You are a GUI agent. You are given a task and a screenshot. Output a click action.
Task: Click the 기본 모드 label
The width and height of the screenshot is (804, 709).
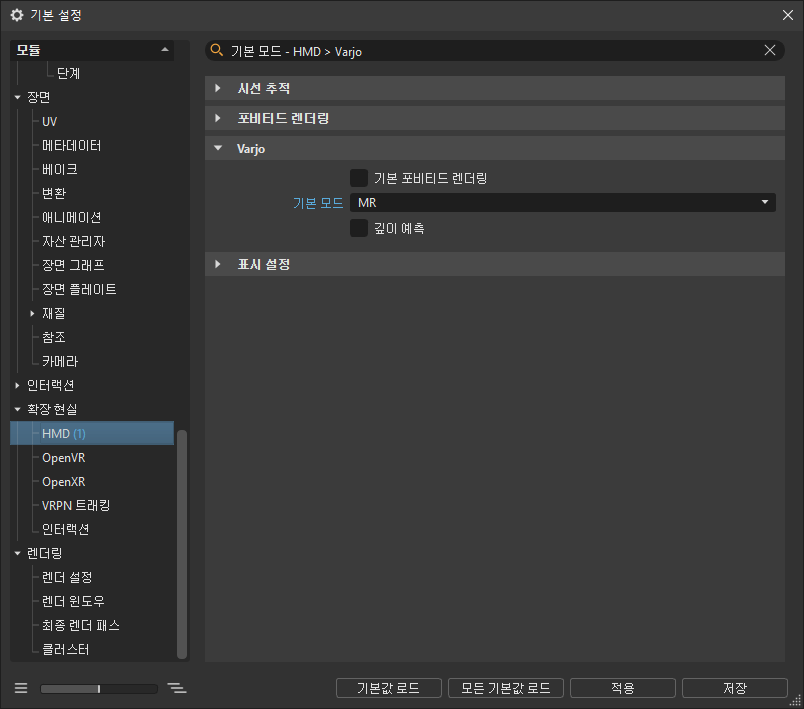pyautogui.click(x=318, y=203)
